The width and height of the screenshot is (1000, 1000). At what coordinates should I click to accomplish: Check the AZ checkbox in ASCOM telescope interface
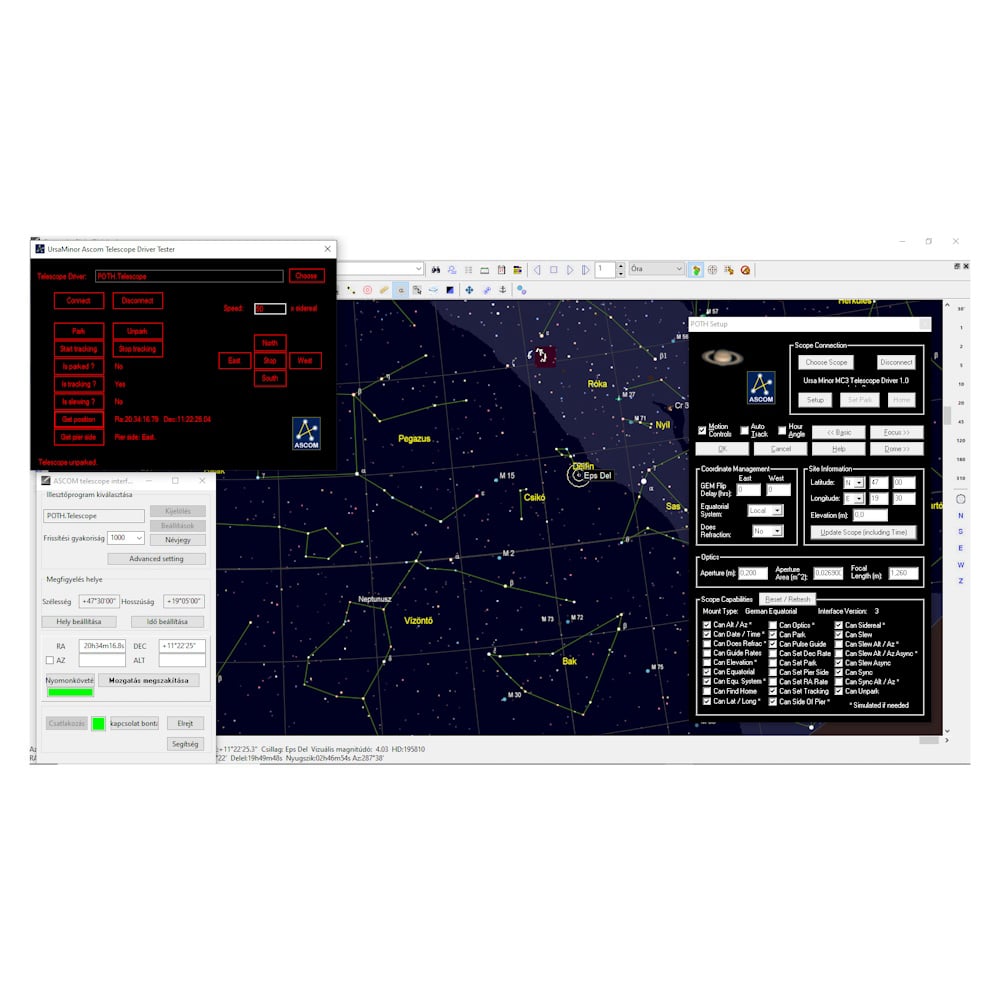(50, 660)
